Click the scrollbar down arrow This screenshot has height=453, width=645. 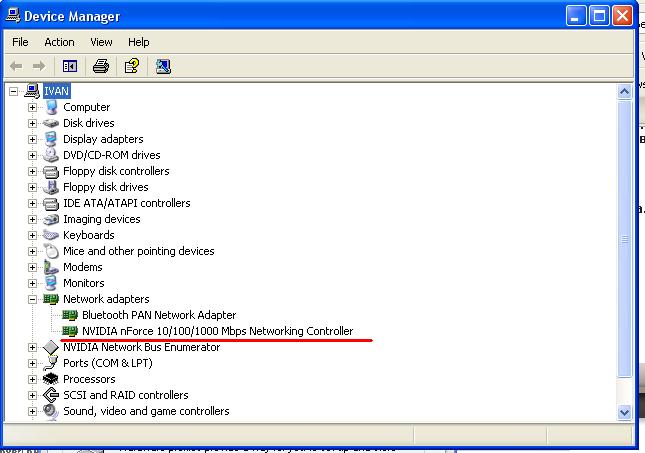click(x=626, y=411)
